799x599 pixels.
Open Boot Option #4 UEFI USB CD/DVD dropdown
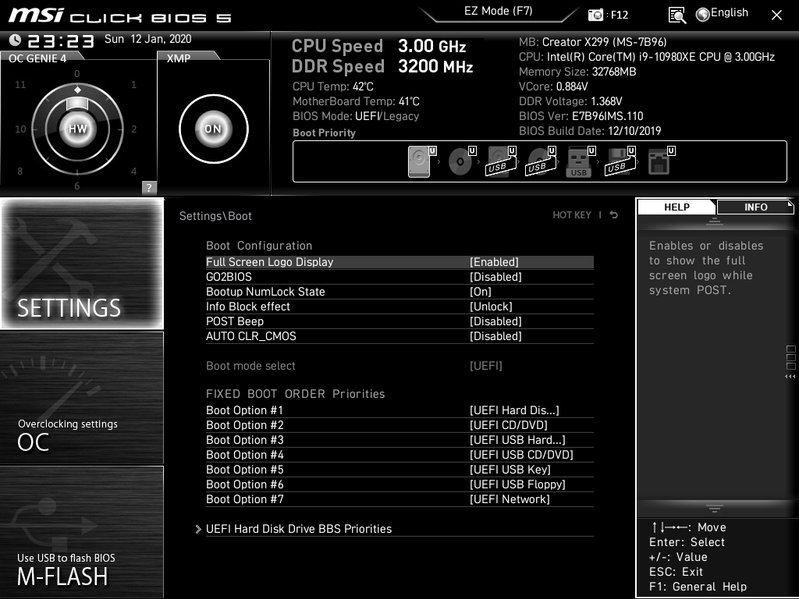click(x=521, y=454)
